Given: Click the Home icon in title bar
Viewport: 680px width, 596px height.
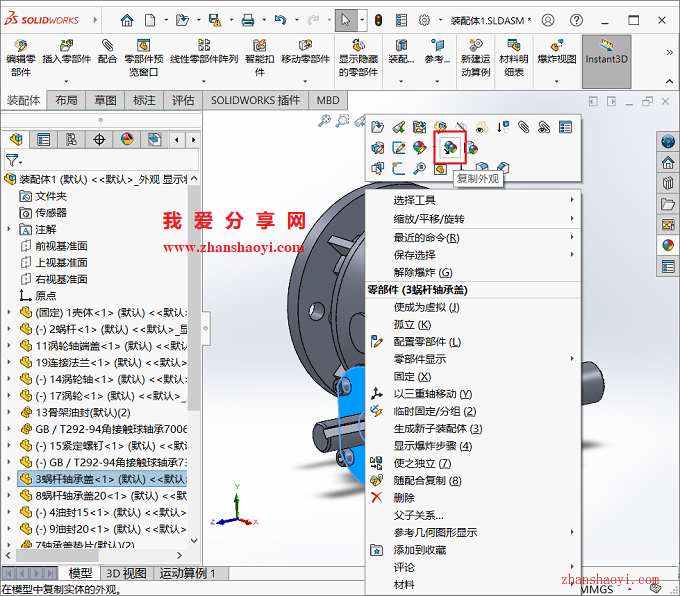Looking at the screenshot, I should click(127, 20).
